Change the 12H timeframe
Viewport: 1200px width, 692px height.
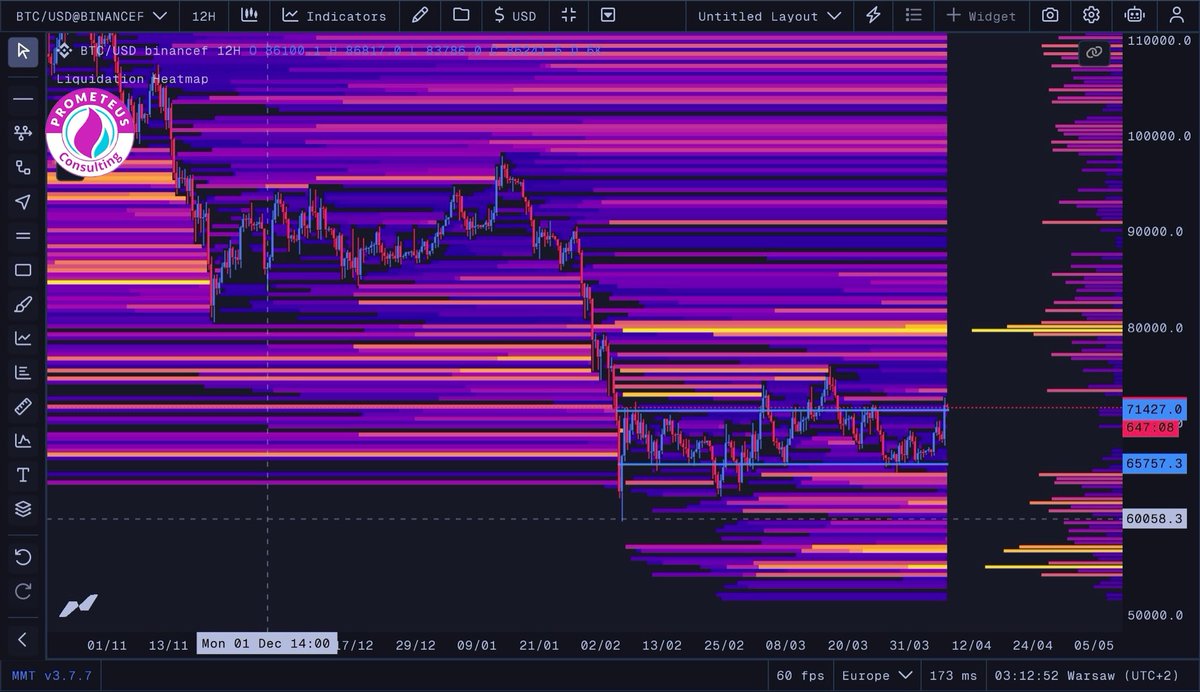click(x=204, y=16)
